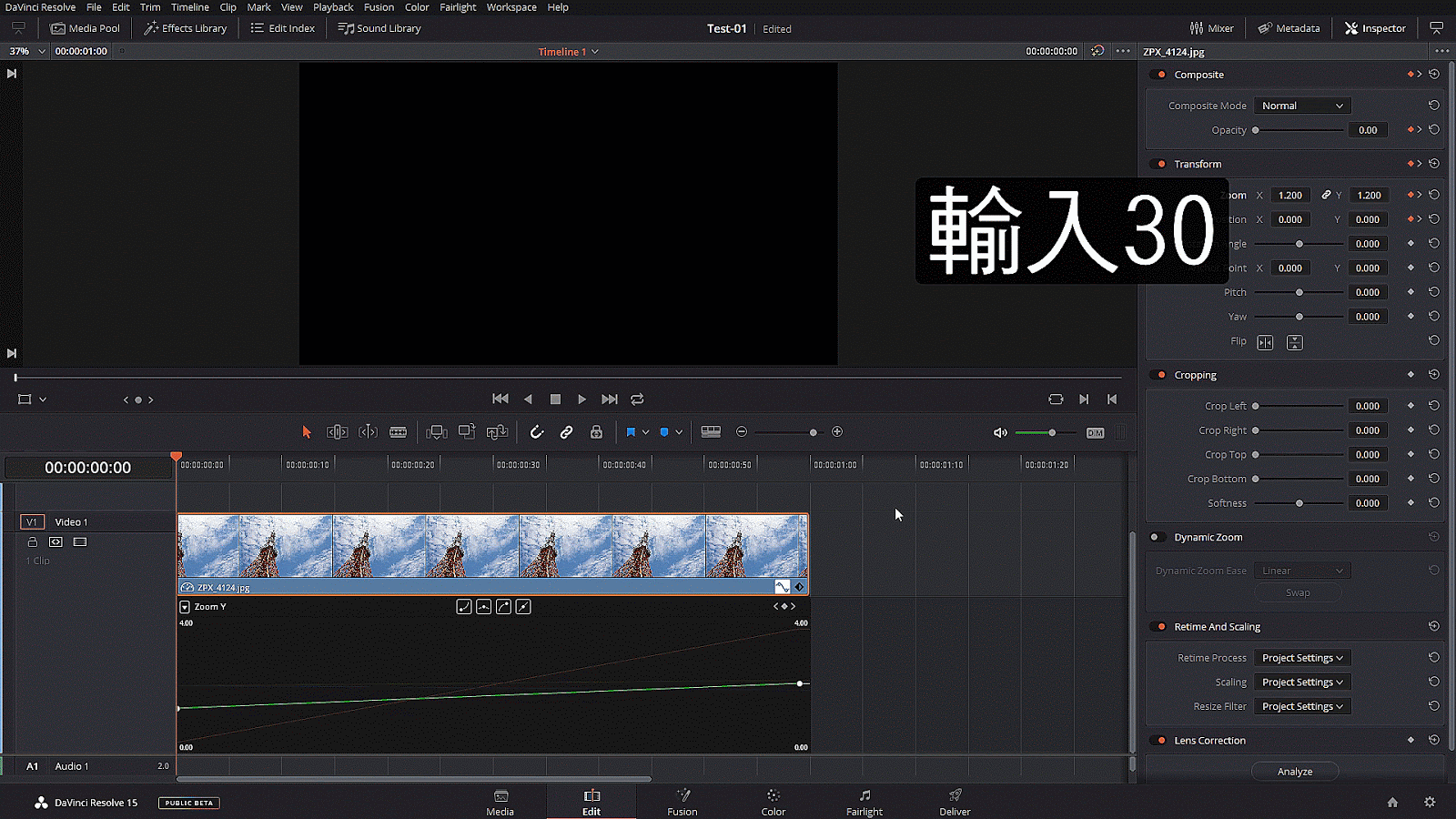
Task: Open the Marker color dropdown arrow
Action: tap(679, 432)
